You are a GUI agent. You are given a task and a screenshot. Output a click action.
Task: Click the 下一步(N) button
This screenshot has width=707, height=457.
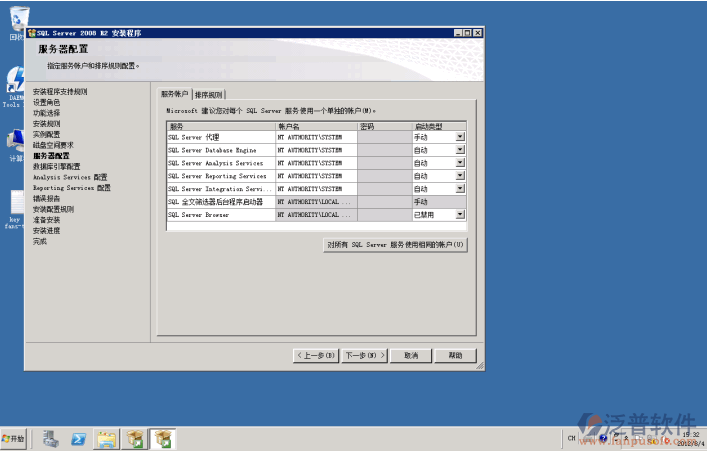(x=363, y=355)
